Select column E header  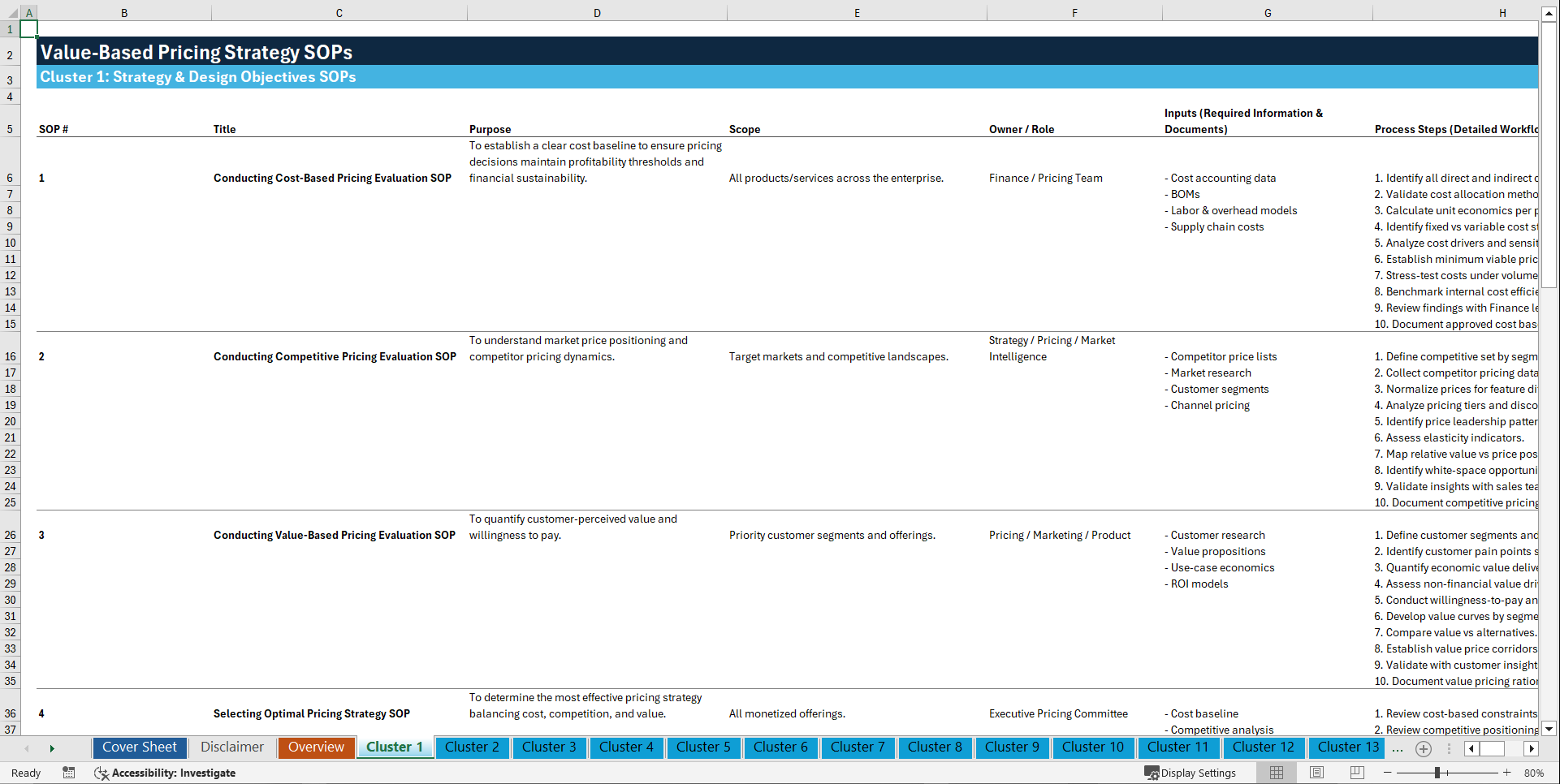tap(858, 12)
